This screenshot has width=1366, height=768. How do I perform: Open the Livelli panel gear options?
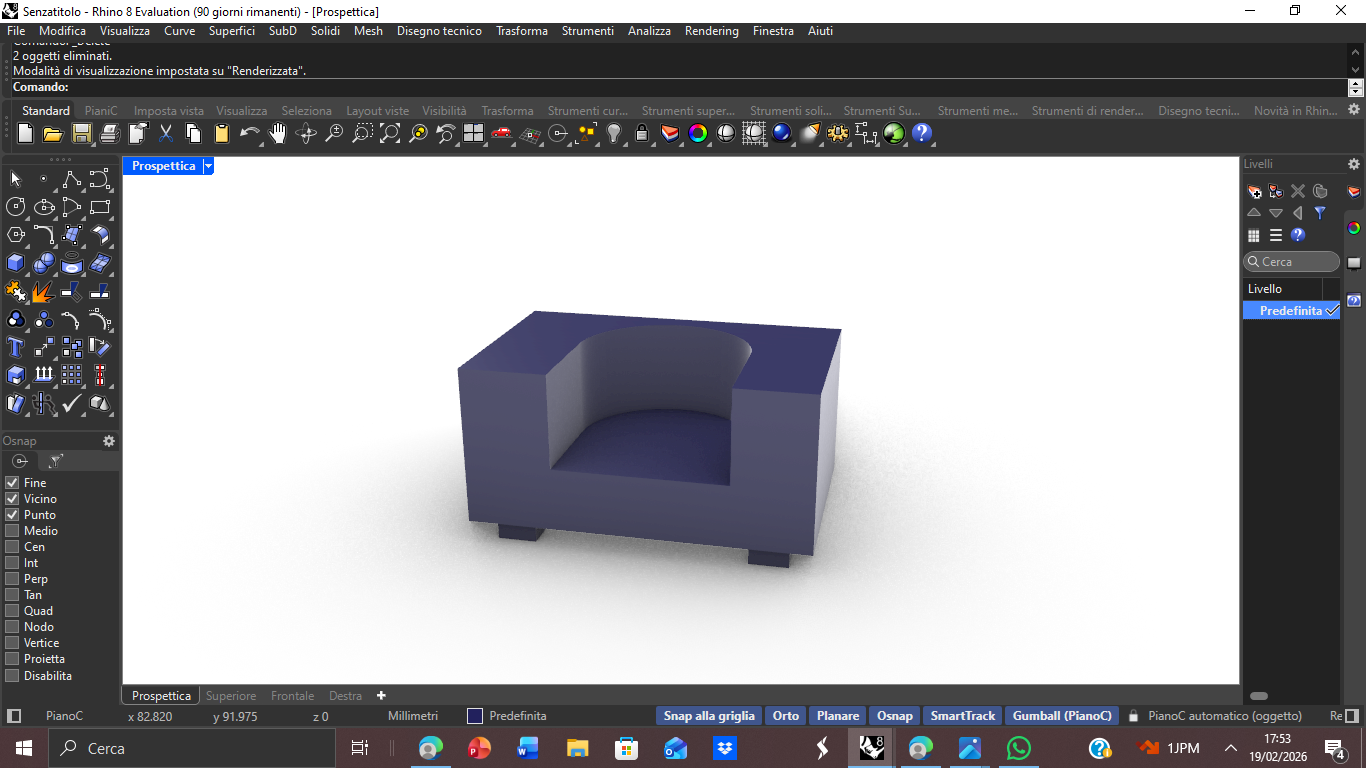coord(1353,164)
